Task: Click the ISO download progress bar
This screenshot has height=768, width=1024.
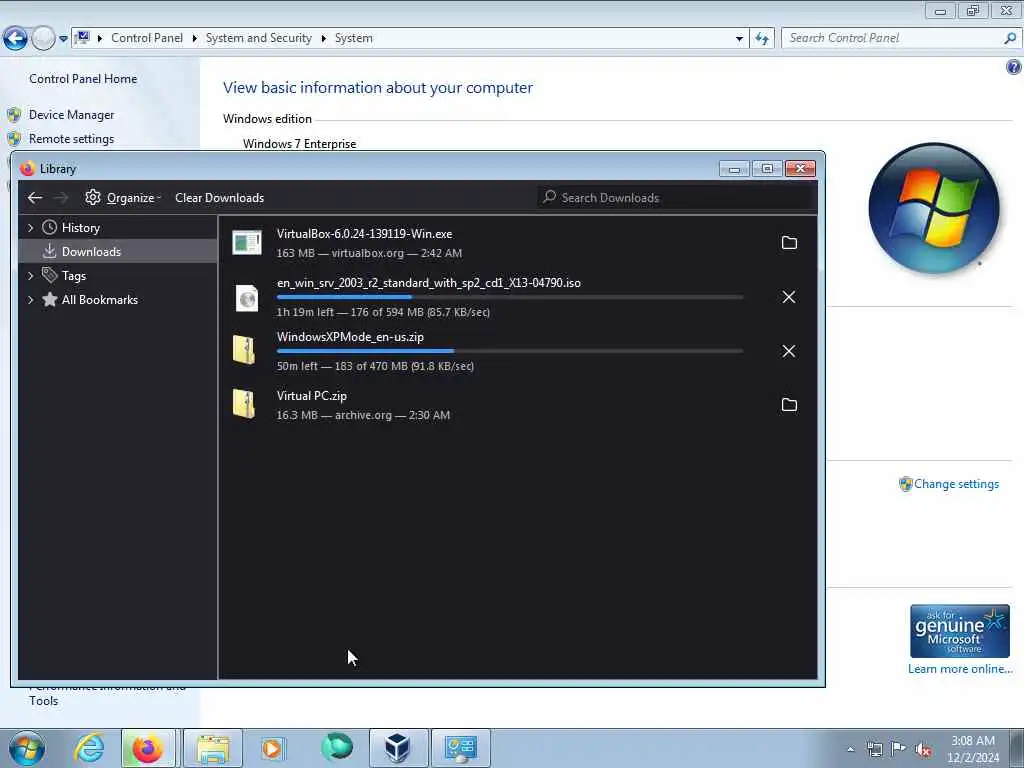Action: tap(510, 297)
